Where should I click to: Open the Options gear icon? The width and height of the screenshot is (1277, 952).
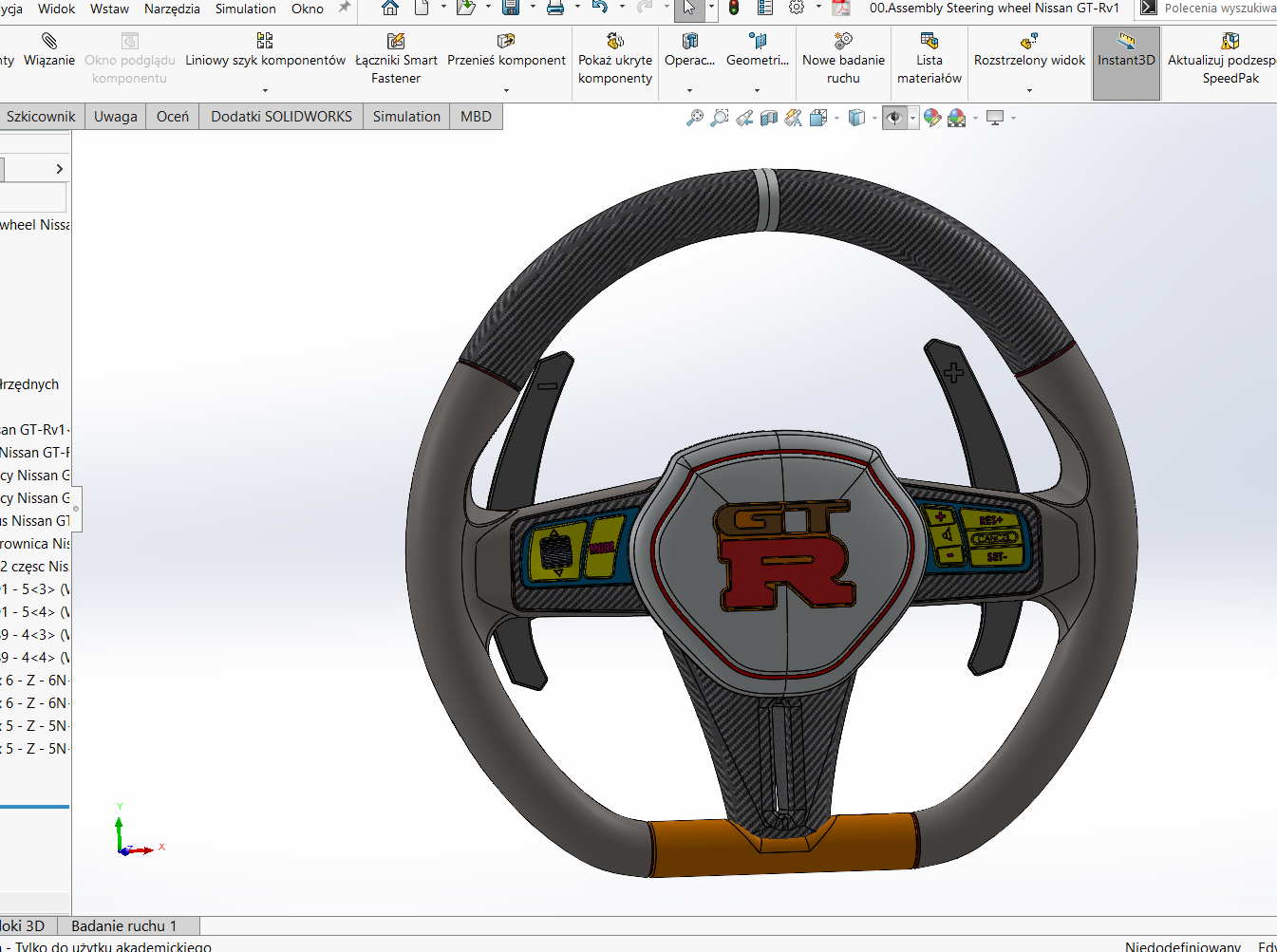tap(797, 9)
